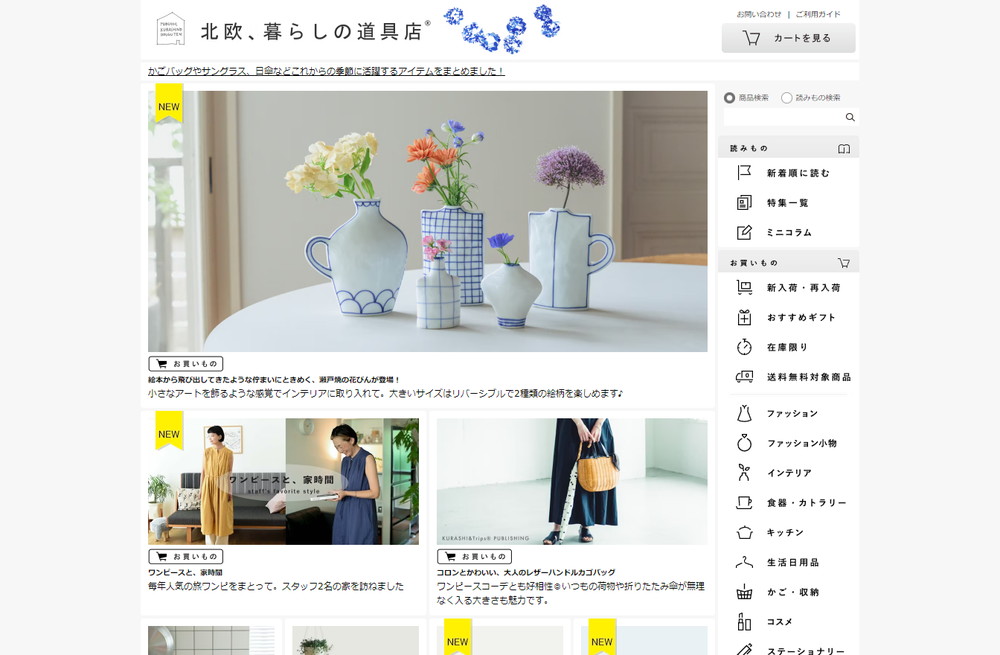This screenshot has height=655, width=1000.
Task: Click the 在庫限り stopwatch icon
Action: pos(744,347)
